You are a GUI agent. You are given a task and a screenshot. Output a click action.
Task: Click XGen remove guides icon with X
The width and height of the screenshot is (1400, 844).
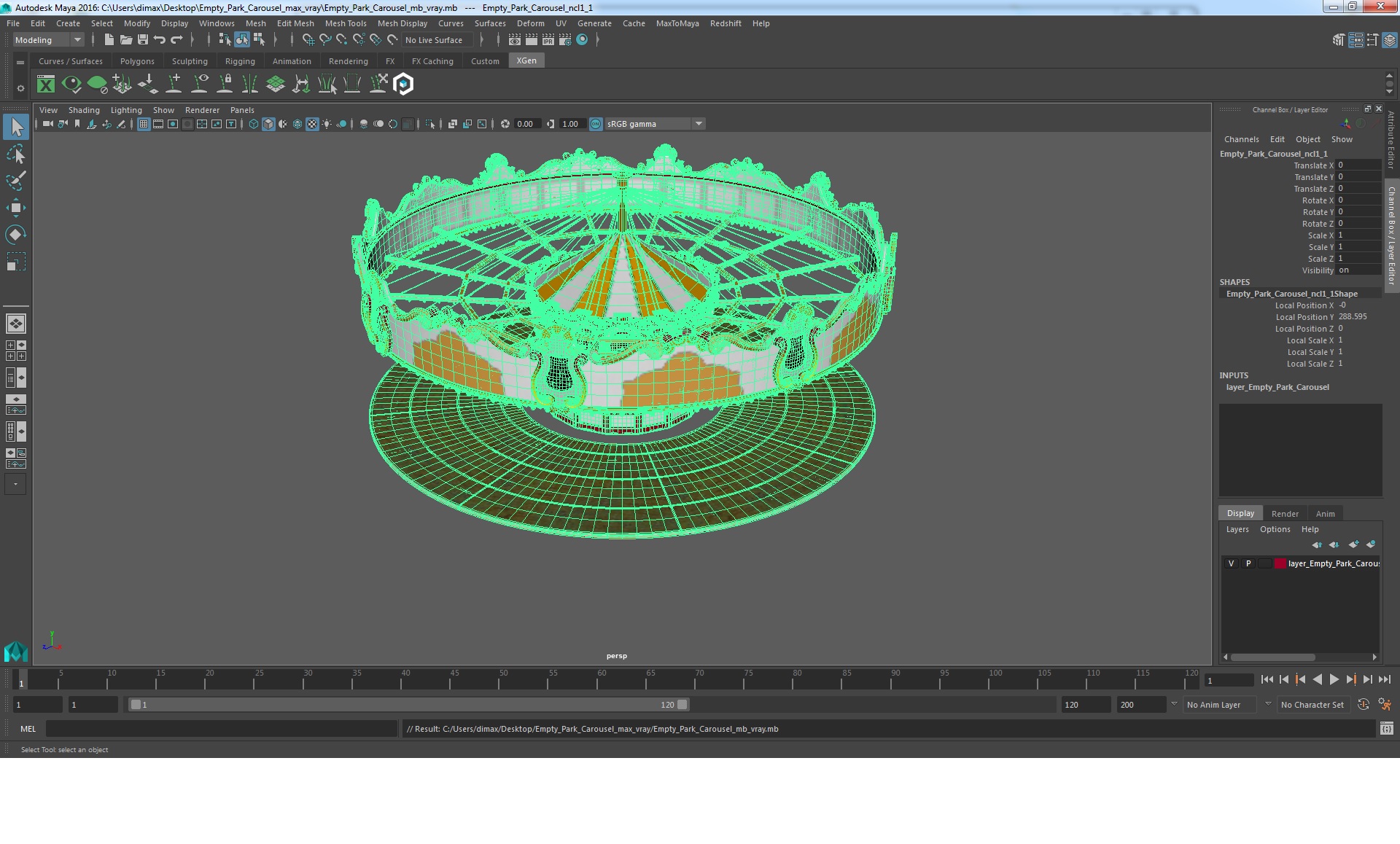coord(378,85)
